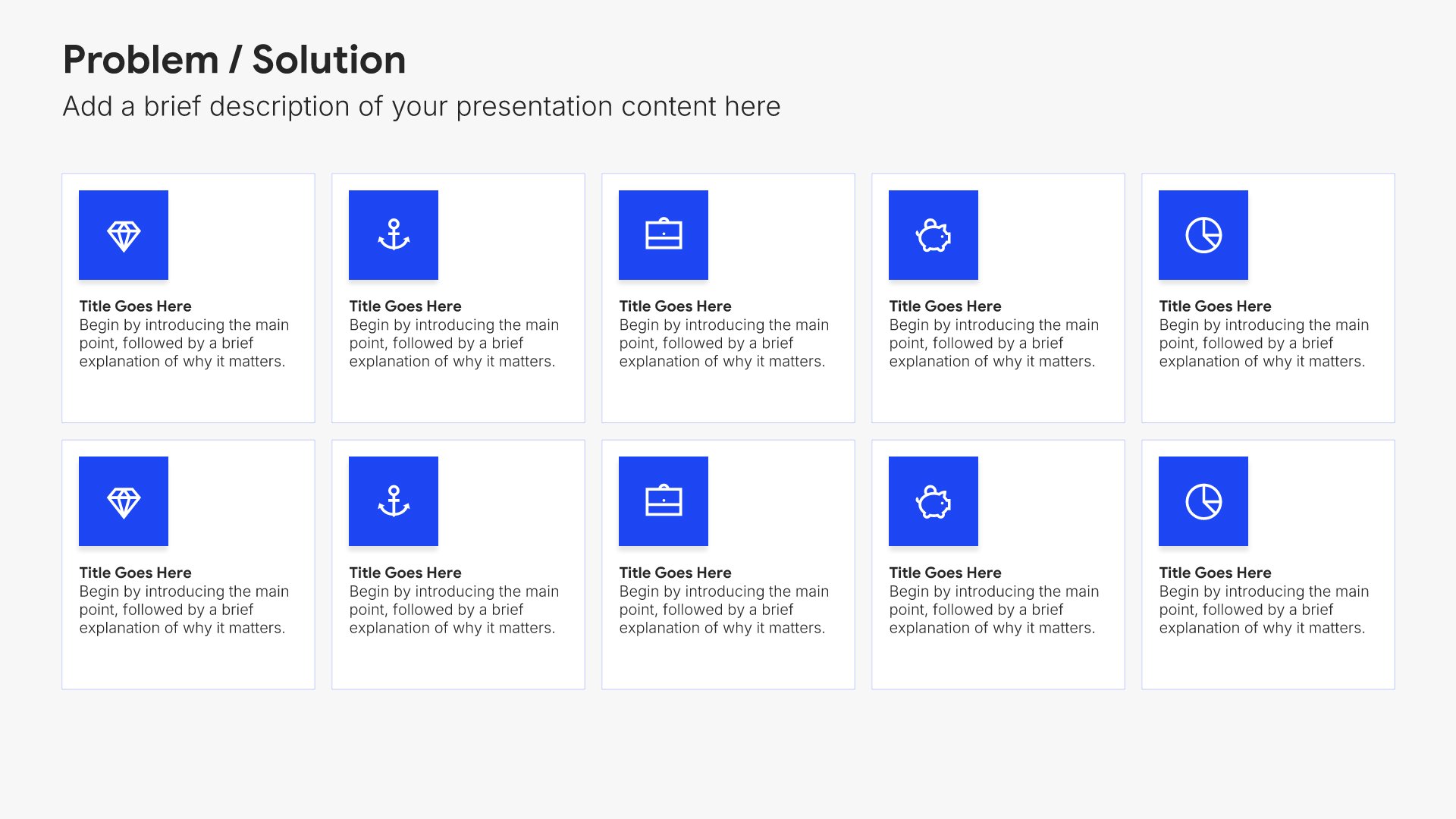Viewport: 1456px width, 819px height.
Task: Select the briefcase icon in the bottom row
Action: pos(664,501)
